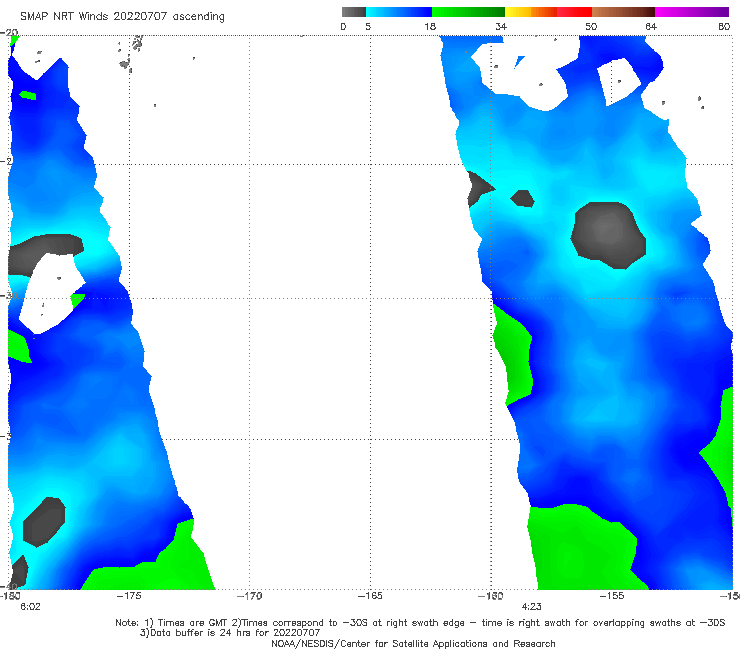The image size is (740, 650).
Task: Click the large gray low-wind patch in the right swath
Action: coord(608,235)
